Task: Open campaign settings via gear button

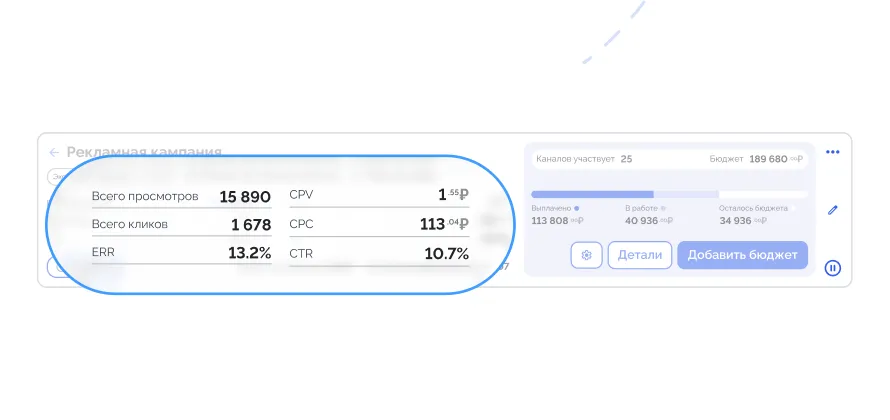Action: (586, 255)
